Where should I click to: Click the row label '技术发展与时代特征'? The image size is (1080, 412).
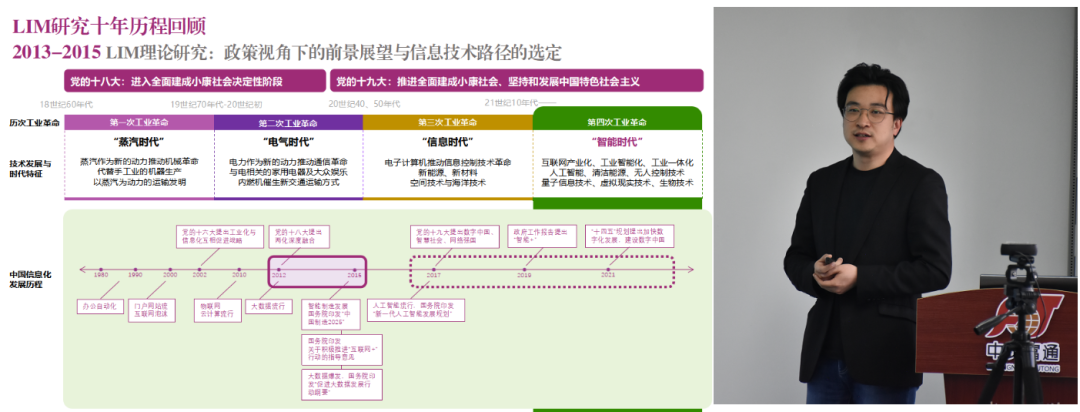30,169
